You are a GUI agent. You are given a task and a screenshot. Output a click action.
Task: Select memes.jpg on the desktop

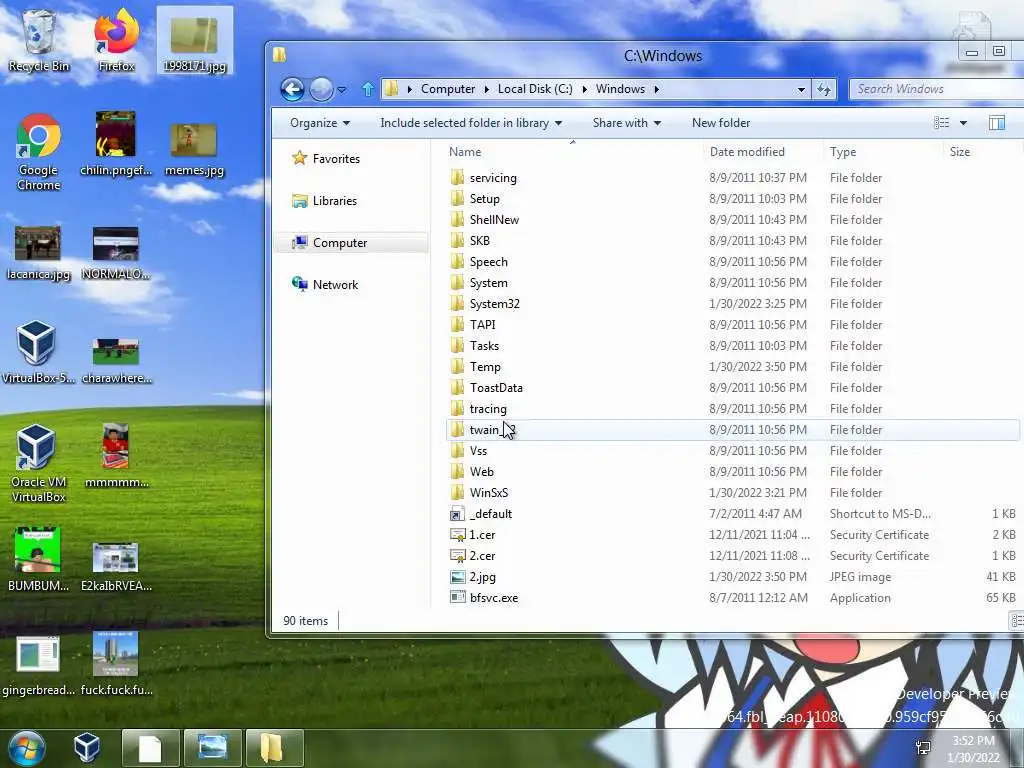pyautogui.click(x=195, y=151)
